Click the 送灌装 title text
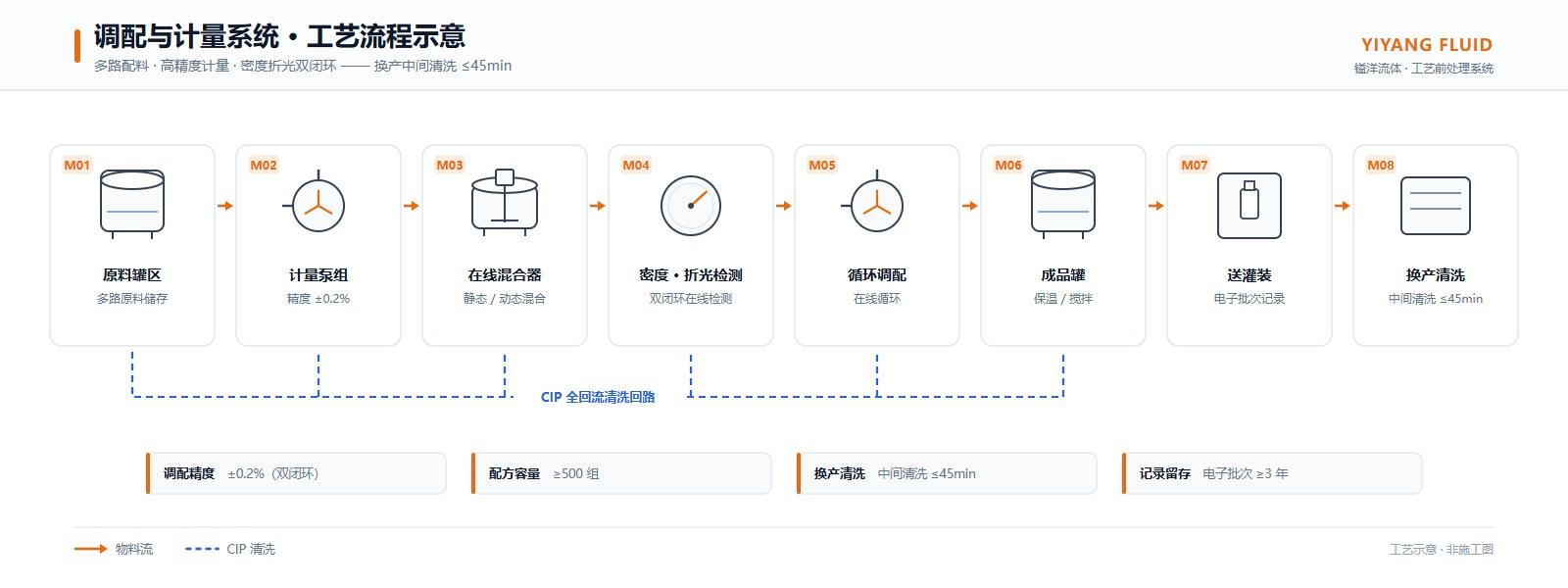 coord(1249,275)
